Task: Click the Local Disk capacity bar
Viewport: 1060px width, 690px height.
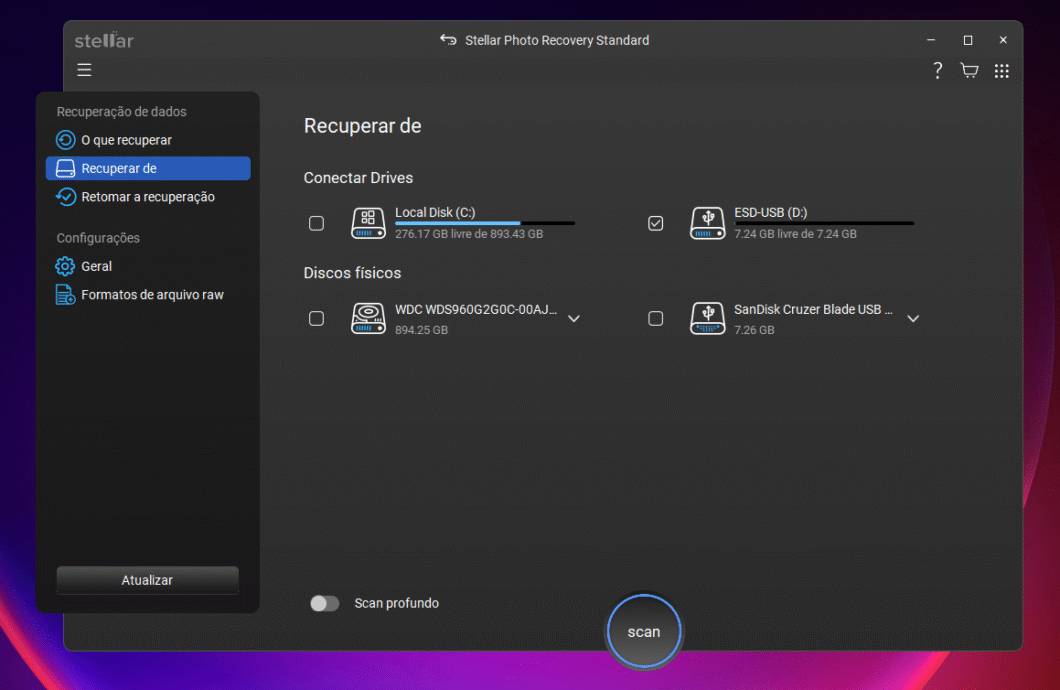Action: point(485,222)
